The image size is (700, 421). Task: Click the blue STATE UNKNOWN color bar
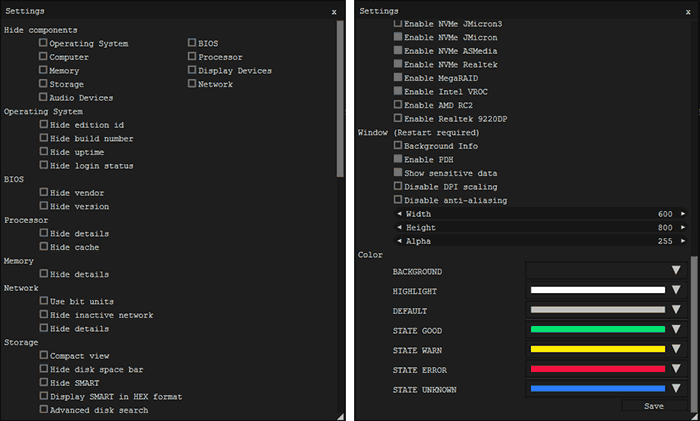pyautogui.click(x=598, y=388)
